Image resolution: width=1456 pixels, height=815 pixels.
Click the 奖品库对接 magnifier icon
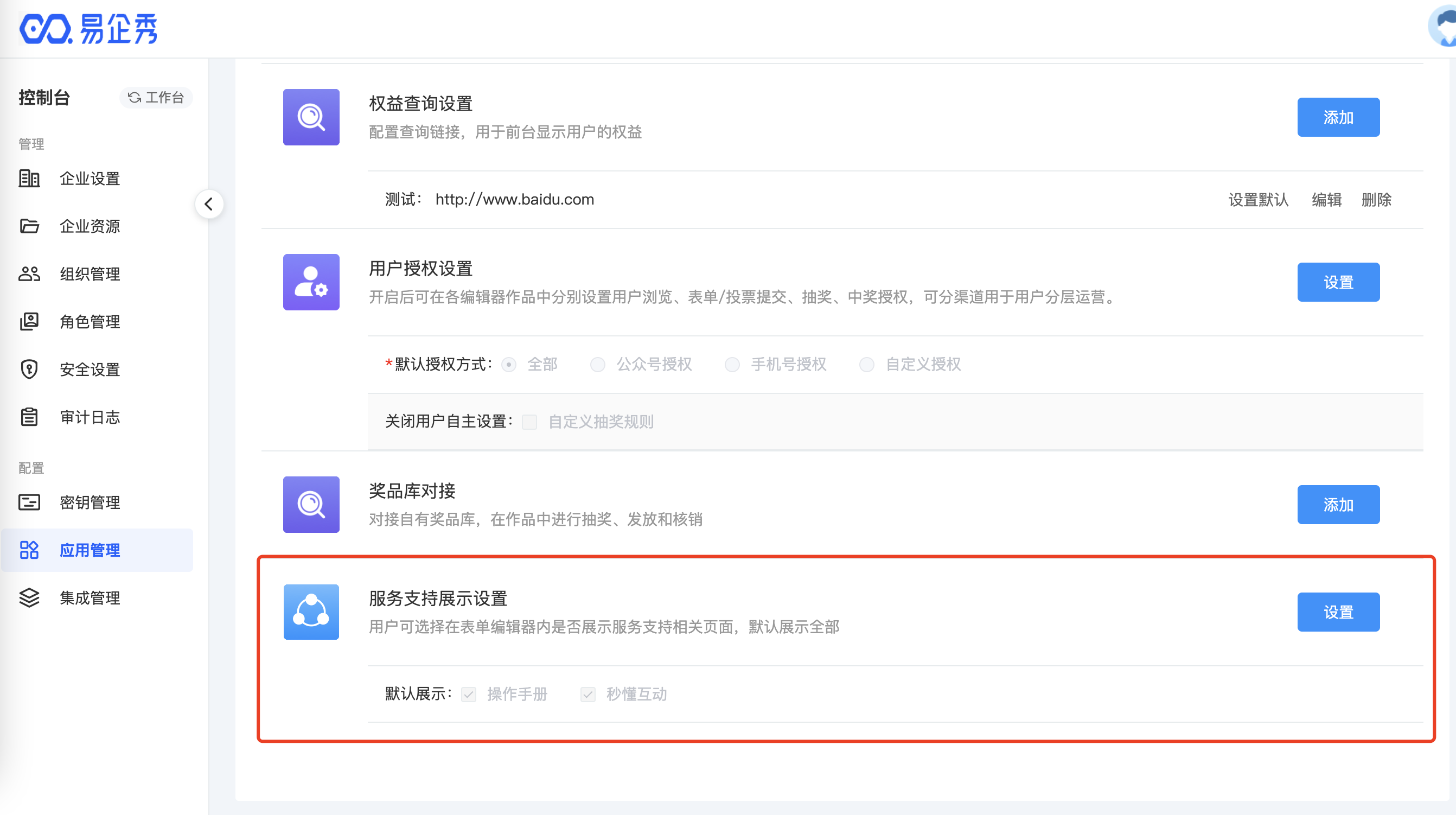[311, 505]
